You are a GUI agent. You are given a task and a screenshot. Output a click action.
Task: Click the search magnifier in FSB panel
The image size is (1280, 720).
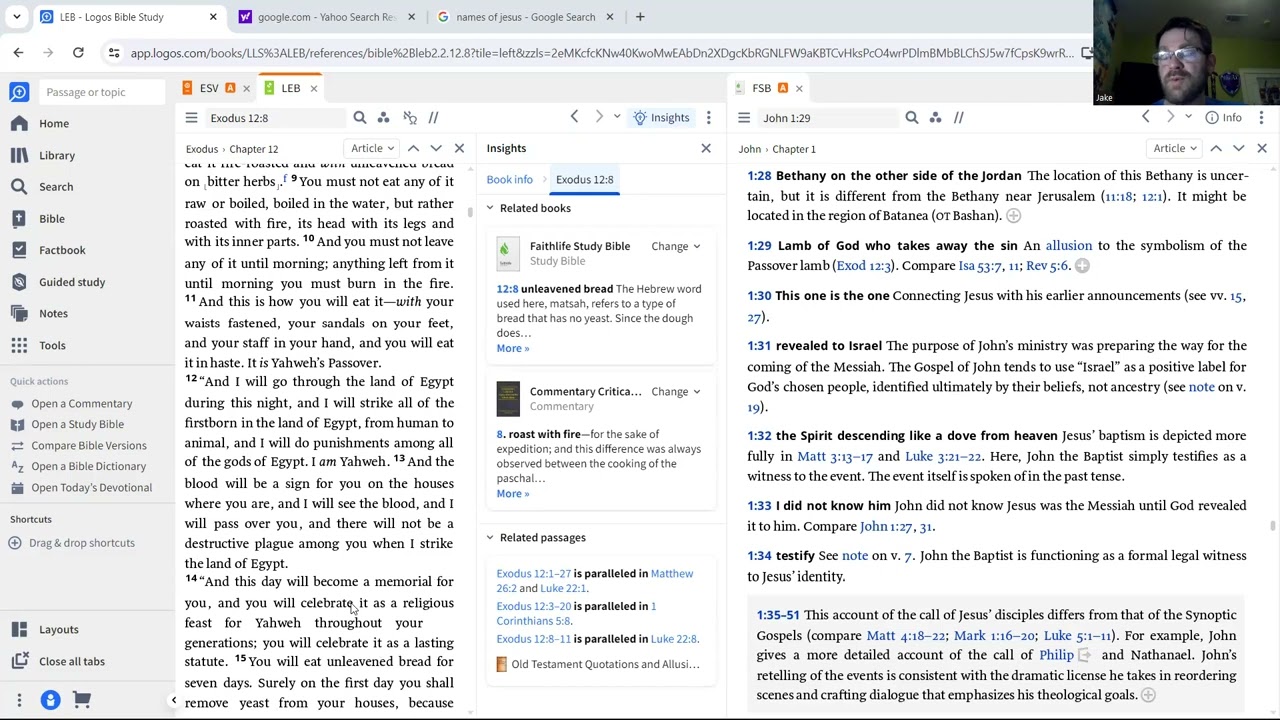click(912, 118)
